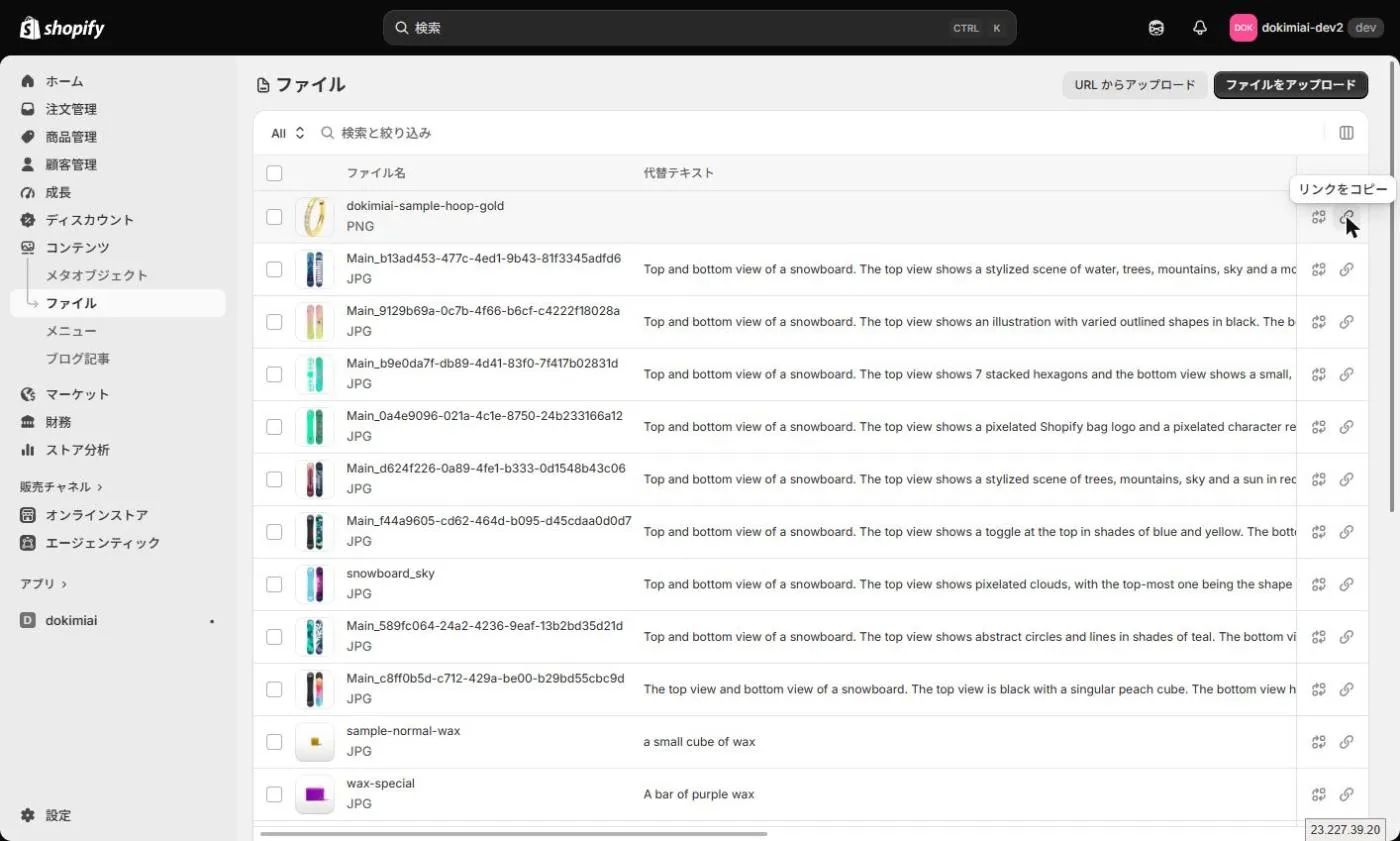Image resolution: width=1400 pixels, height=841 pixels.
Task: Open the All view dropdown
Action: pos(288,133)
